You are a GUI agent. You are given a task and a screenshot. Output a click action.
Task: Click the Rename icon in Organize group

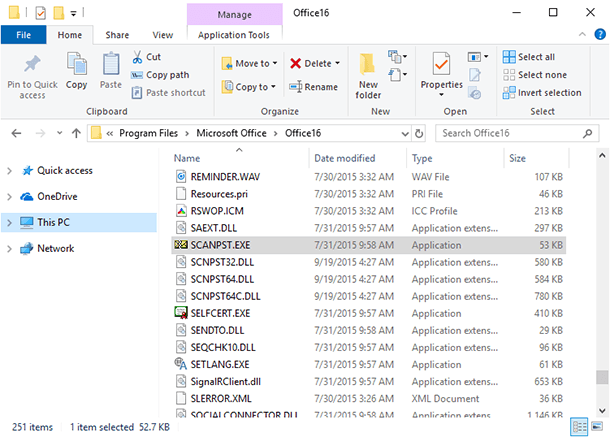coord(296,87)
